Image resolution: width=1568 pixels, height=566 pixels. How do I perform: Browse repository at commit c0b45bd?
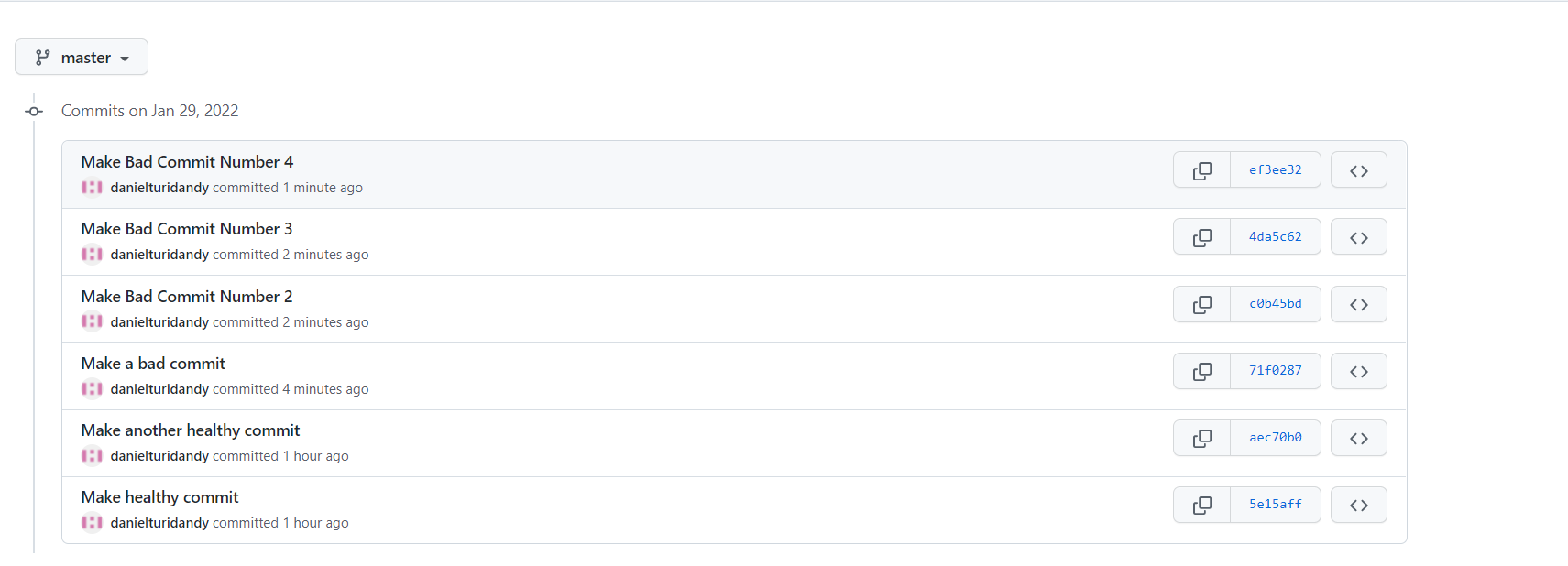click(x=1358, y=304)
